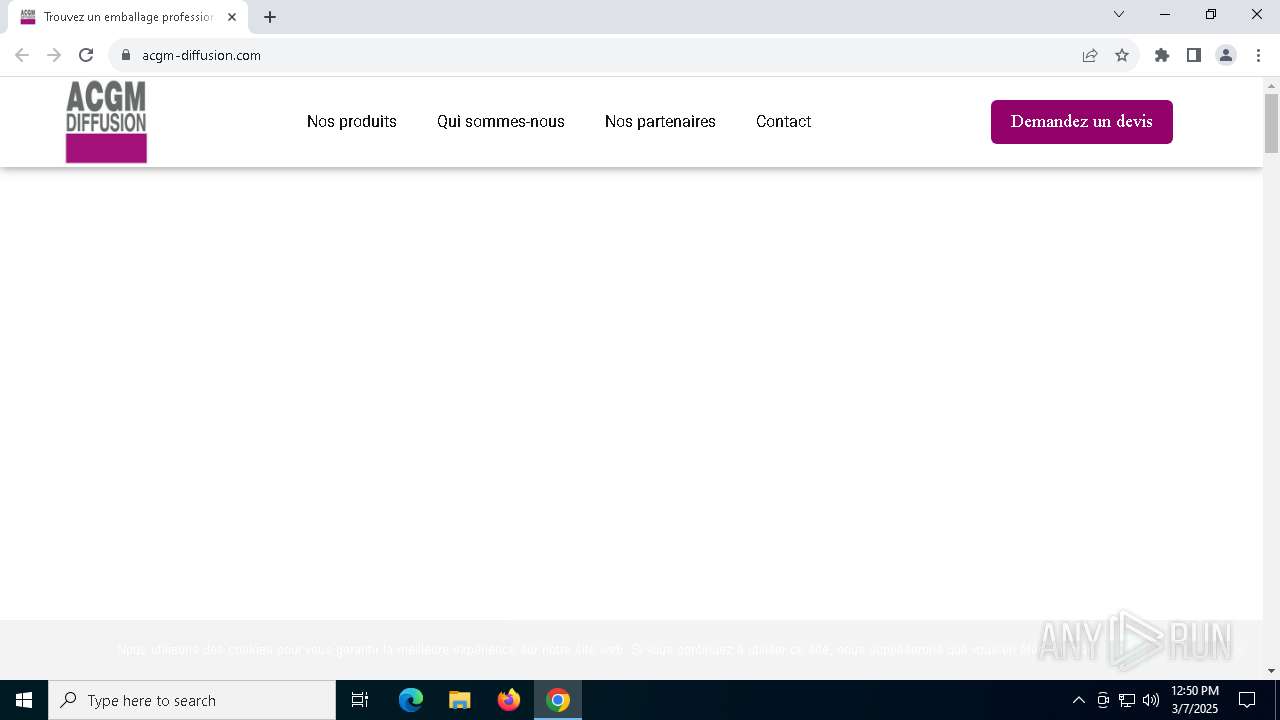Go forward to next page

54,55
